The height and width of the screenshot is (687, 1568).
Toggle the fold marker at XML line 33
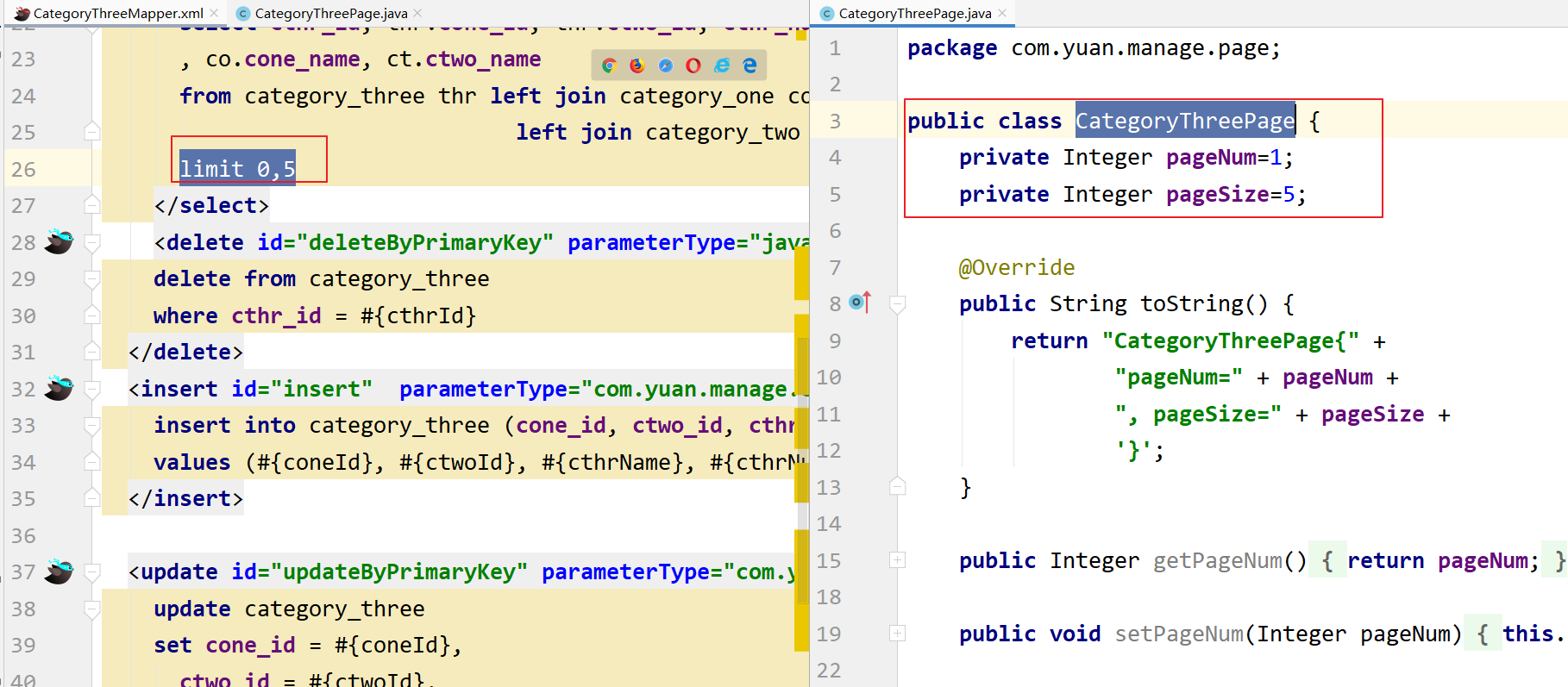[x=92, y=425]
